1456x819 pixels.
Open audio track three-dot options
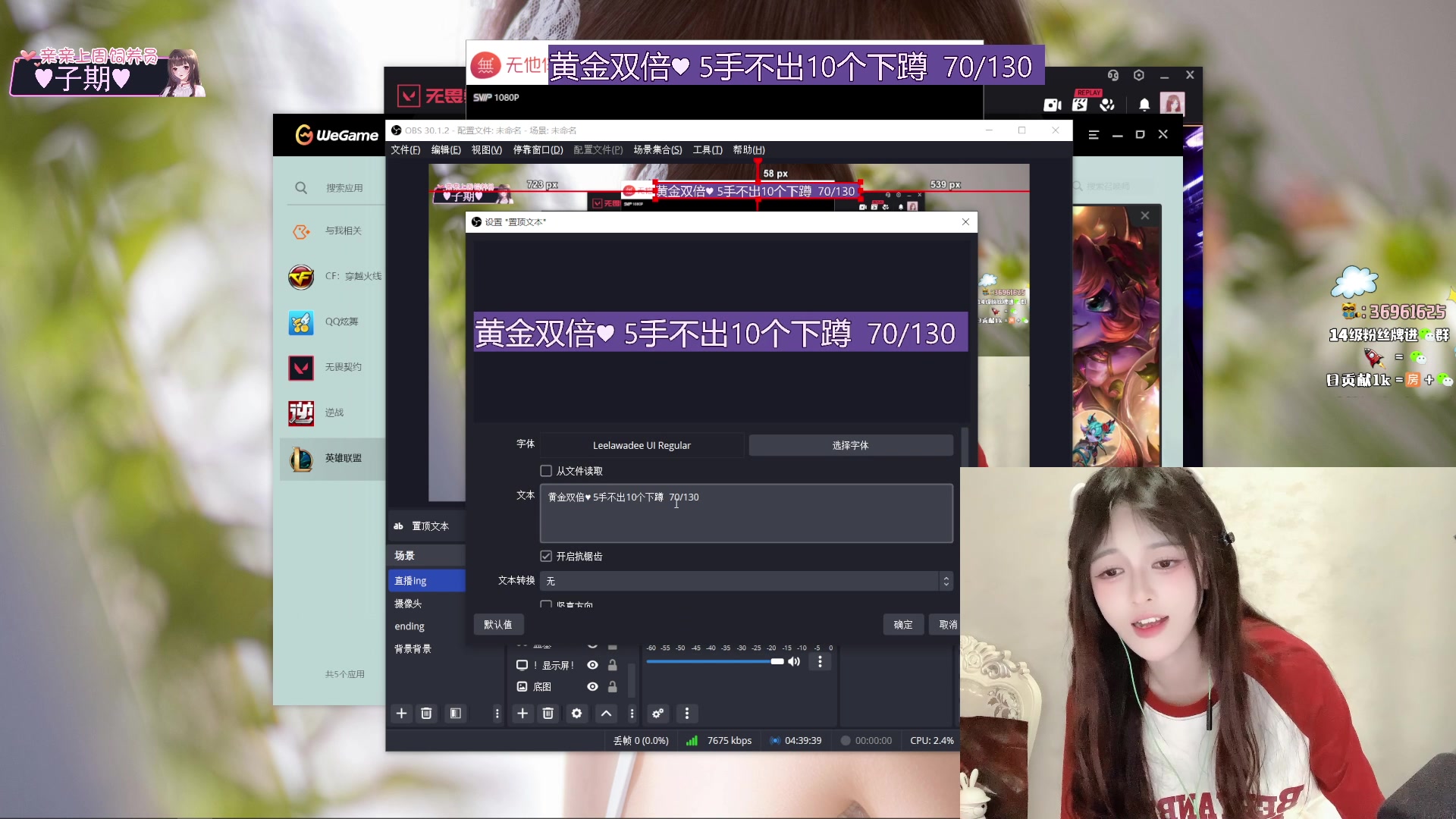pos(820,661)
